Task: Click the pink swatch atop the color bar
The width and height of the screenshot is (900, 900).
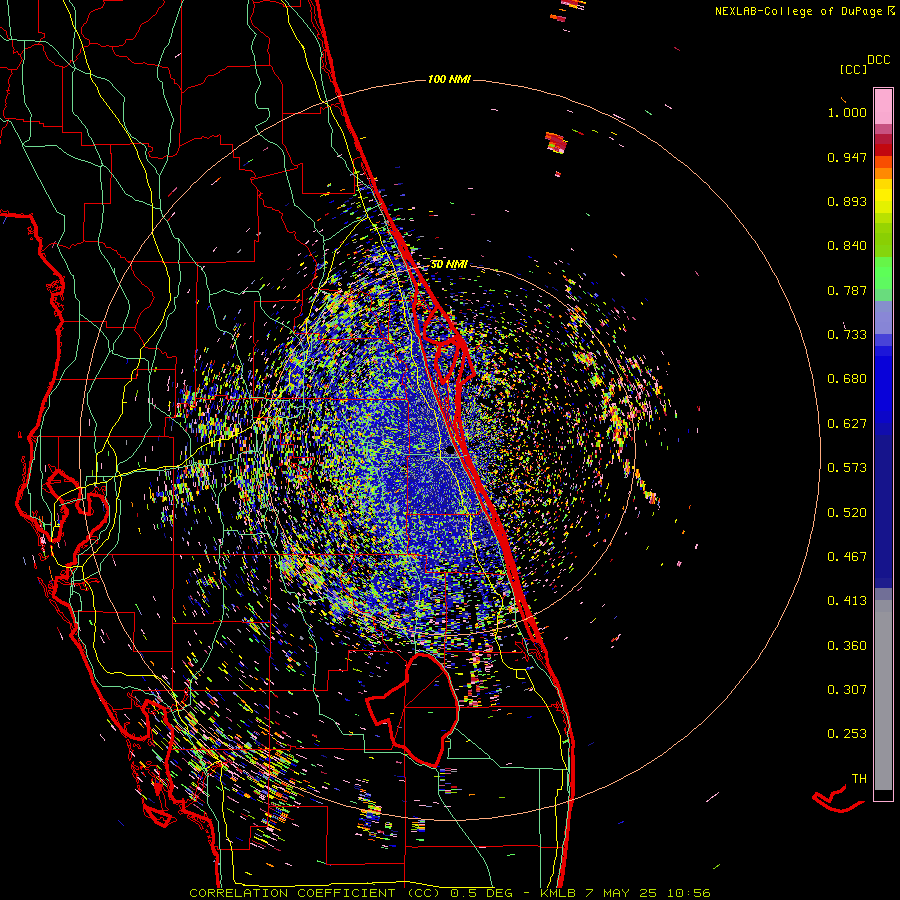Action: click(883, 106)
